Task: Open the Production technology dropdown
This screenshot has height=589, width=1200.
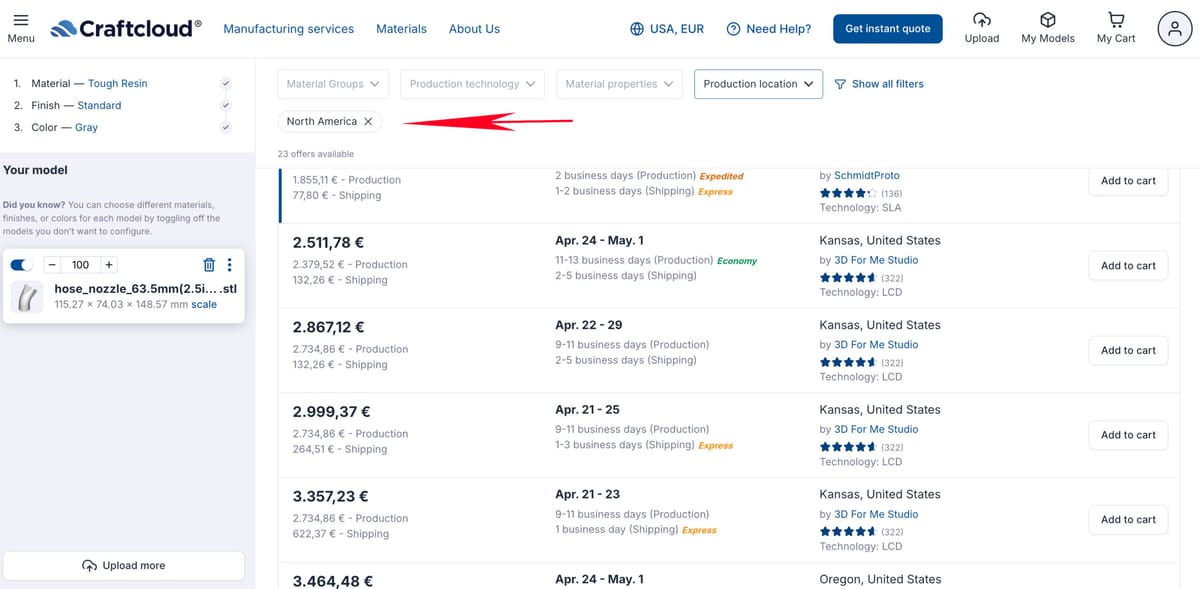Action: click(x=472, y=84)
